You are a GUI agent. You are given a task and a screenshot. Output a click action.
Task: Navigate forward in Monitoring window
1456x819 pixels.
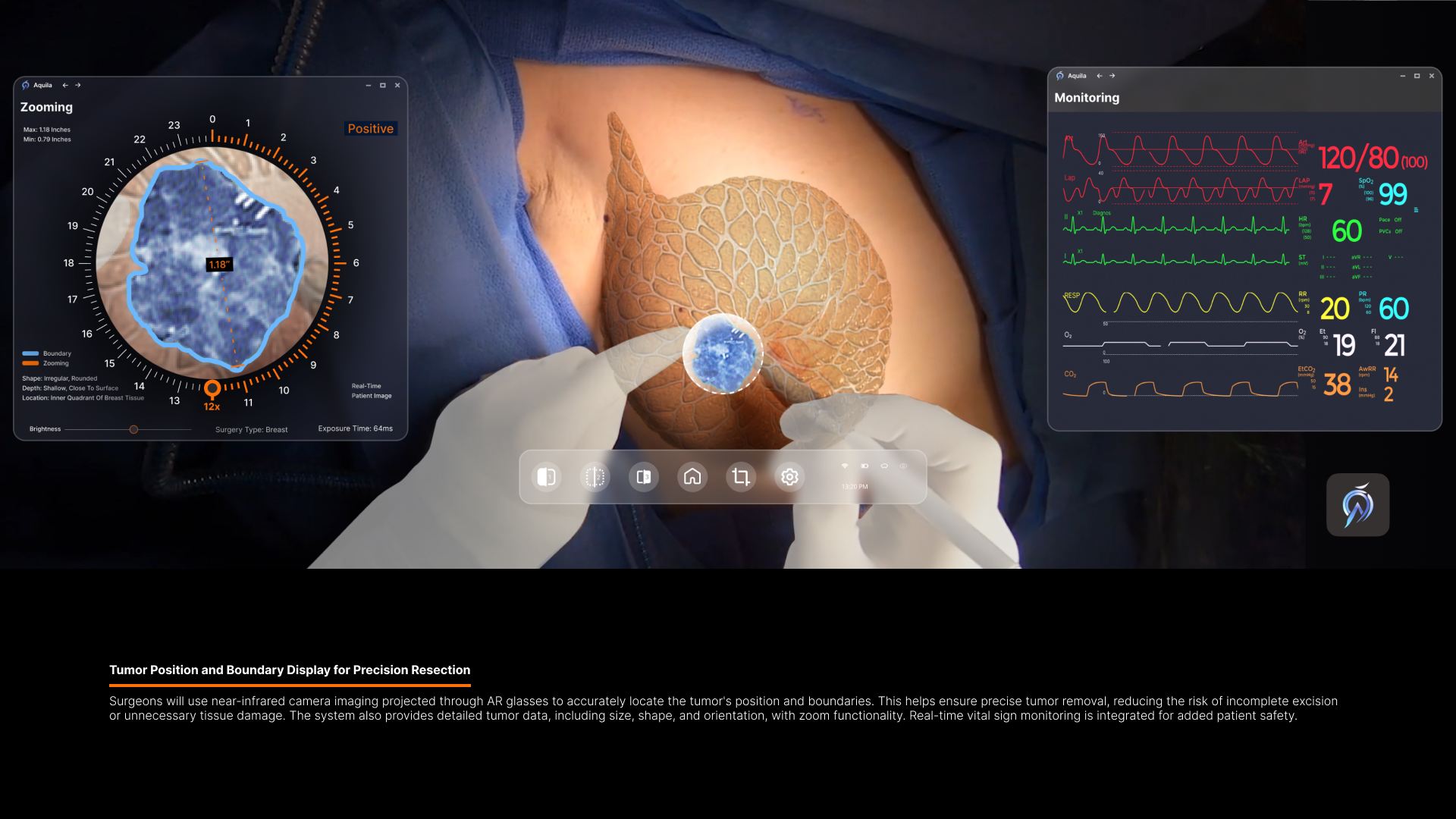point(1112,76)
